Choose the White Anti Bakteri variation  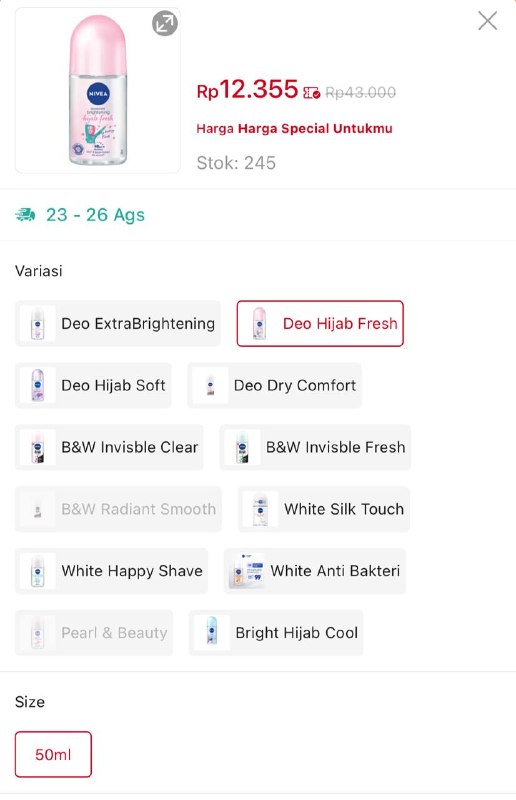[315, 570]
